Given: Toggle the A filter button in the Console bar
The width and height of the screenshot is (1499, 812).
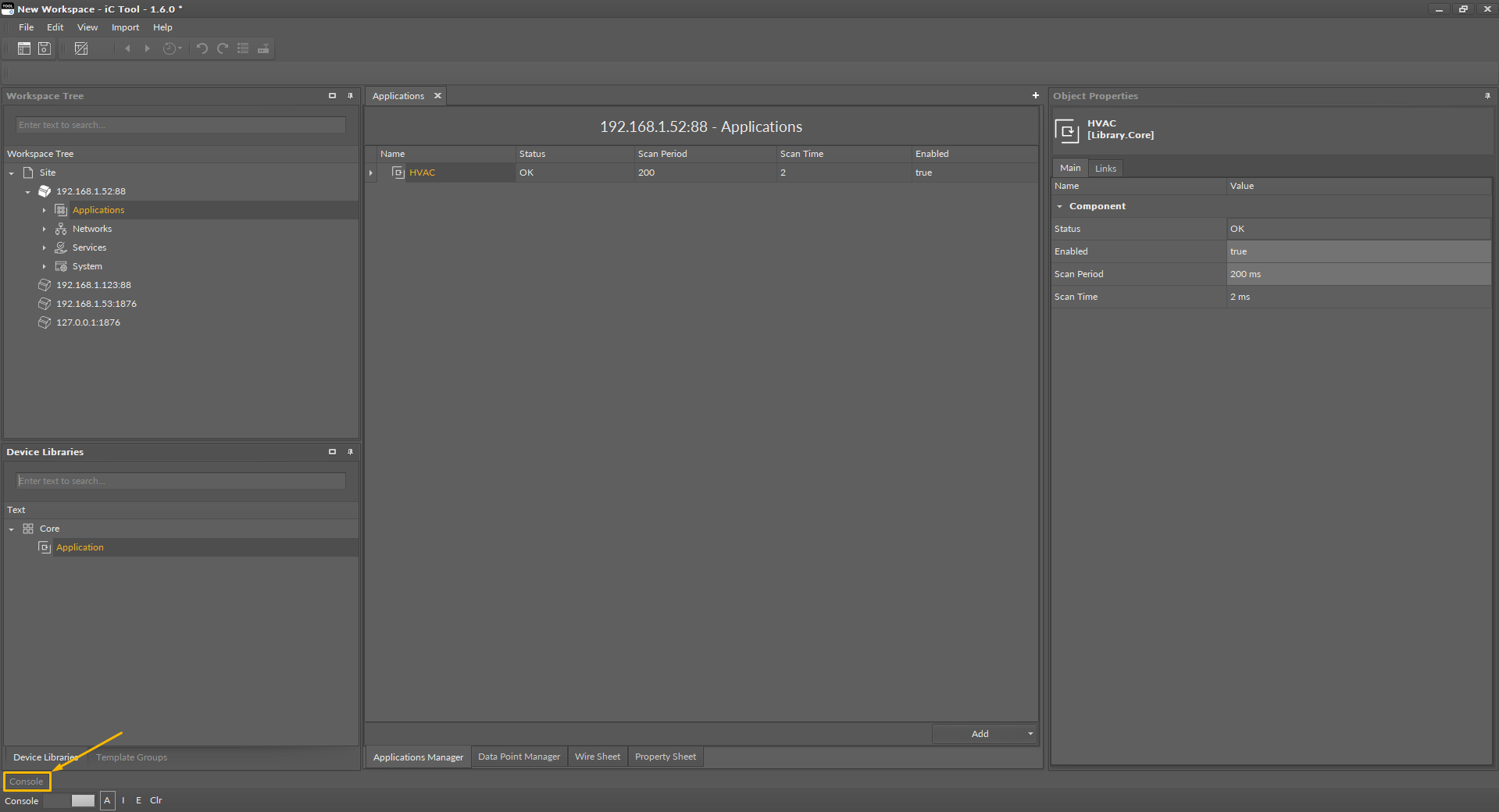Looking at the screenshot, I should (108, 800).
